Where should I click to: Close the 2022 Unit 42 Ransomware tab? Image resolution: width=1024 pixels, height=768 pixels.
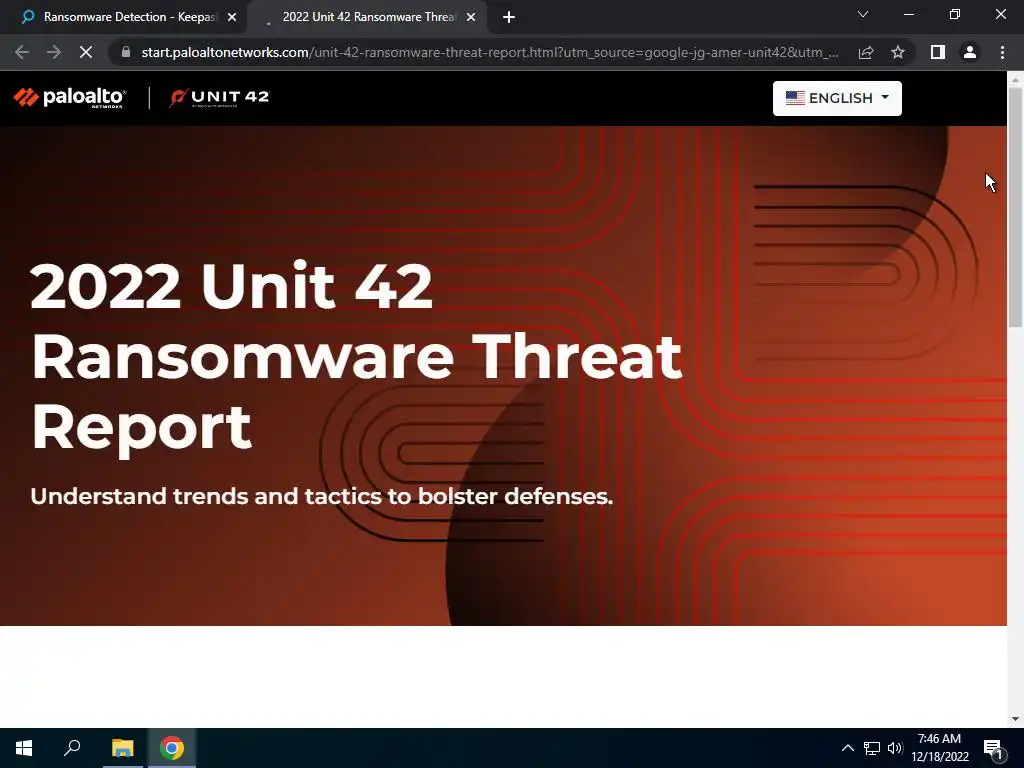click(x=471, y=18)
